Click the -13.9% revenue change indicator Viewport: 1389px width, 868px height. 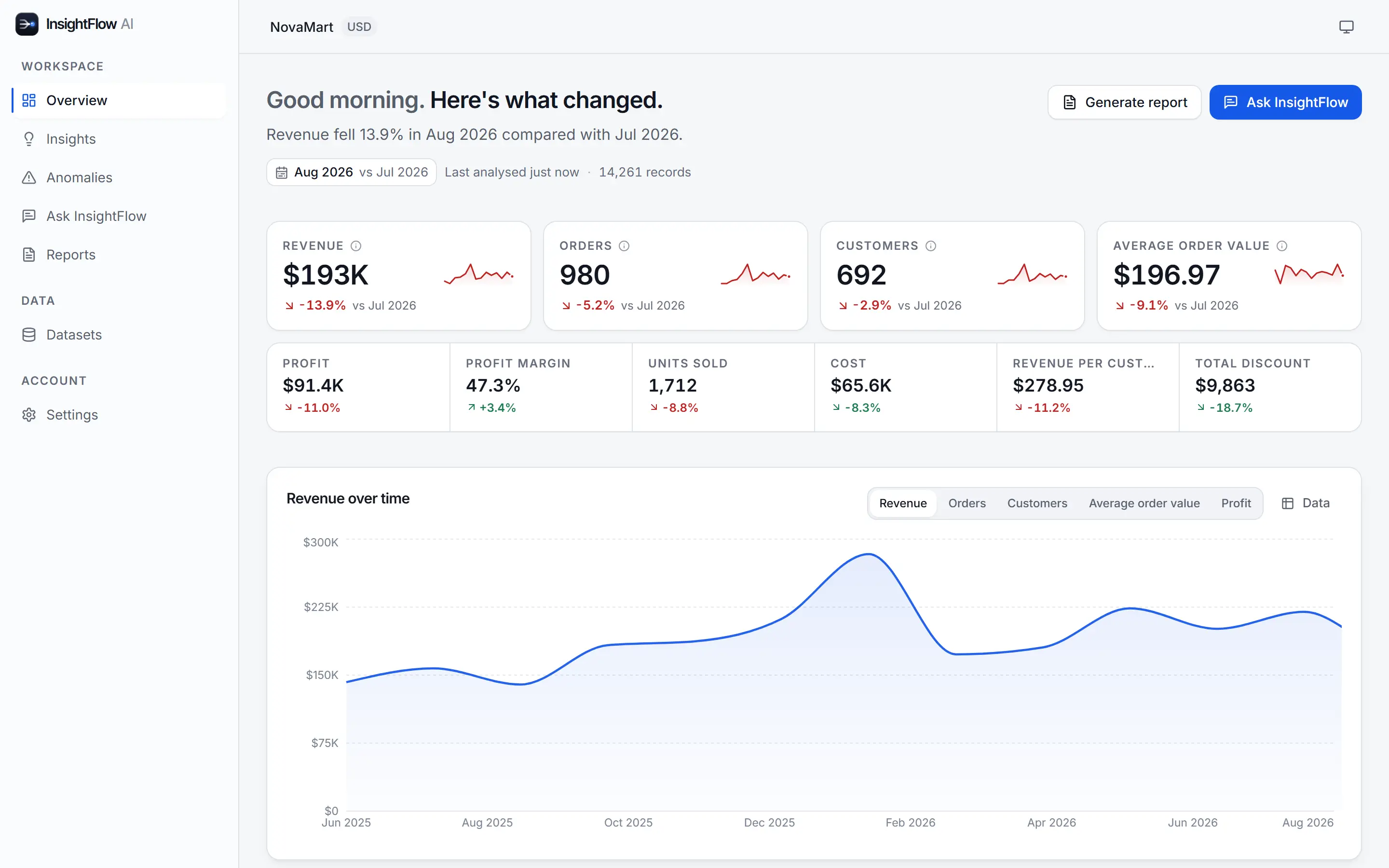pos(316,305)
